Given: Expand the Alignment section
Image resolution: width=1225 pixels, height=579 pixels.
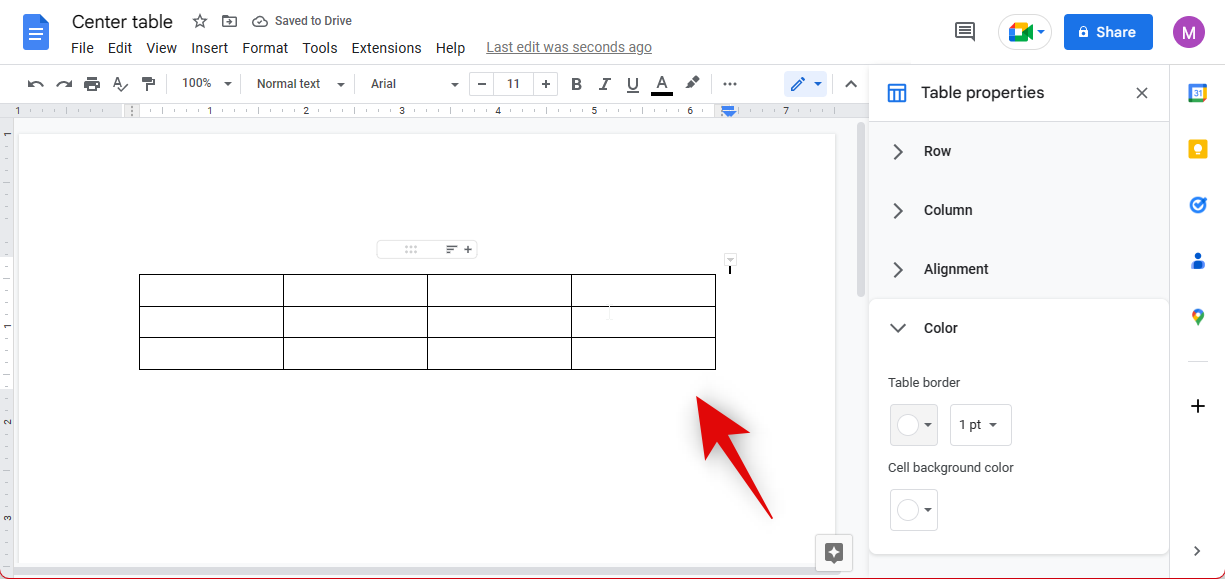Looking at the screenshot, I should (x=956, y=270).
